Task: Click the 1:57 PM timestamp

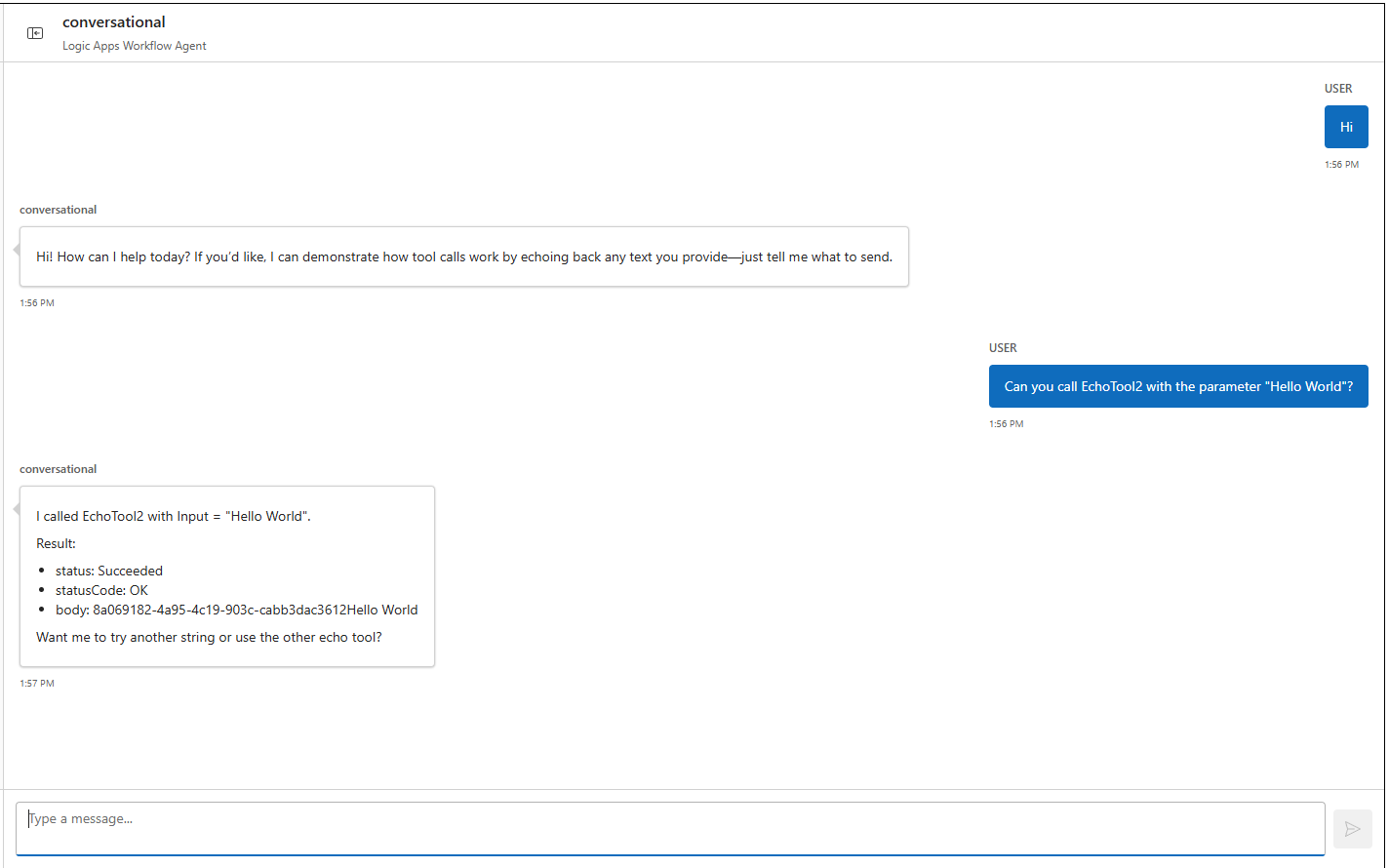Action: click(37, 684)
